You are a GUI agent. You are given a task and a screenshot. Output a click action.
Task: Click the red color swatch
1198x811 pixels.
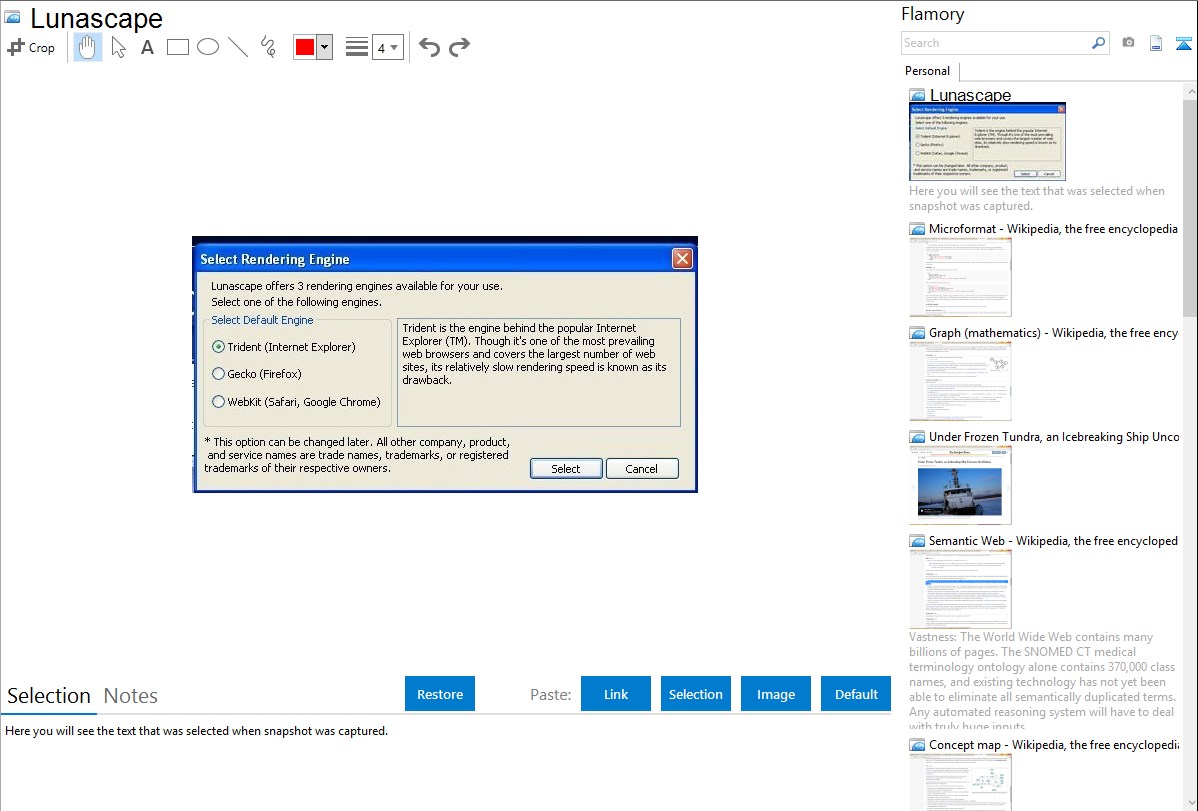point(305,47)
